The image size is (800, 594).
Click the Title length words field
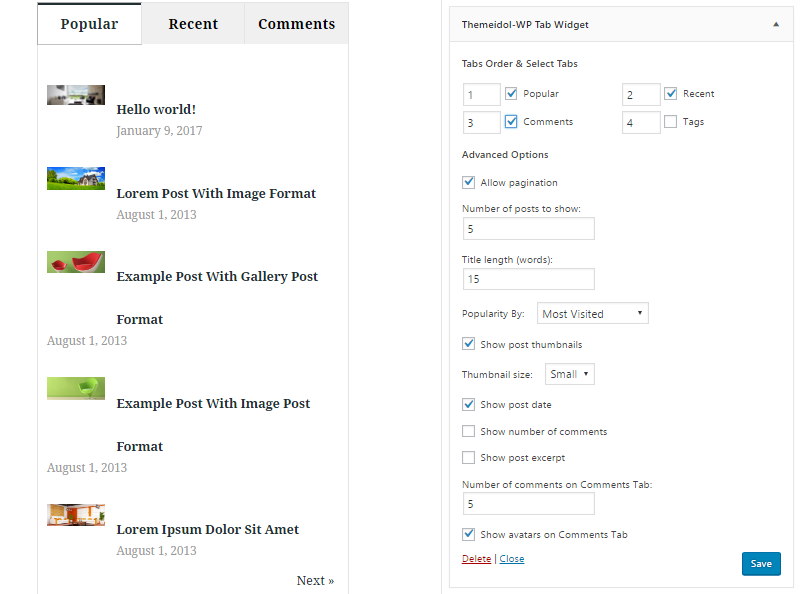click(528, 279)
